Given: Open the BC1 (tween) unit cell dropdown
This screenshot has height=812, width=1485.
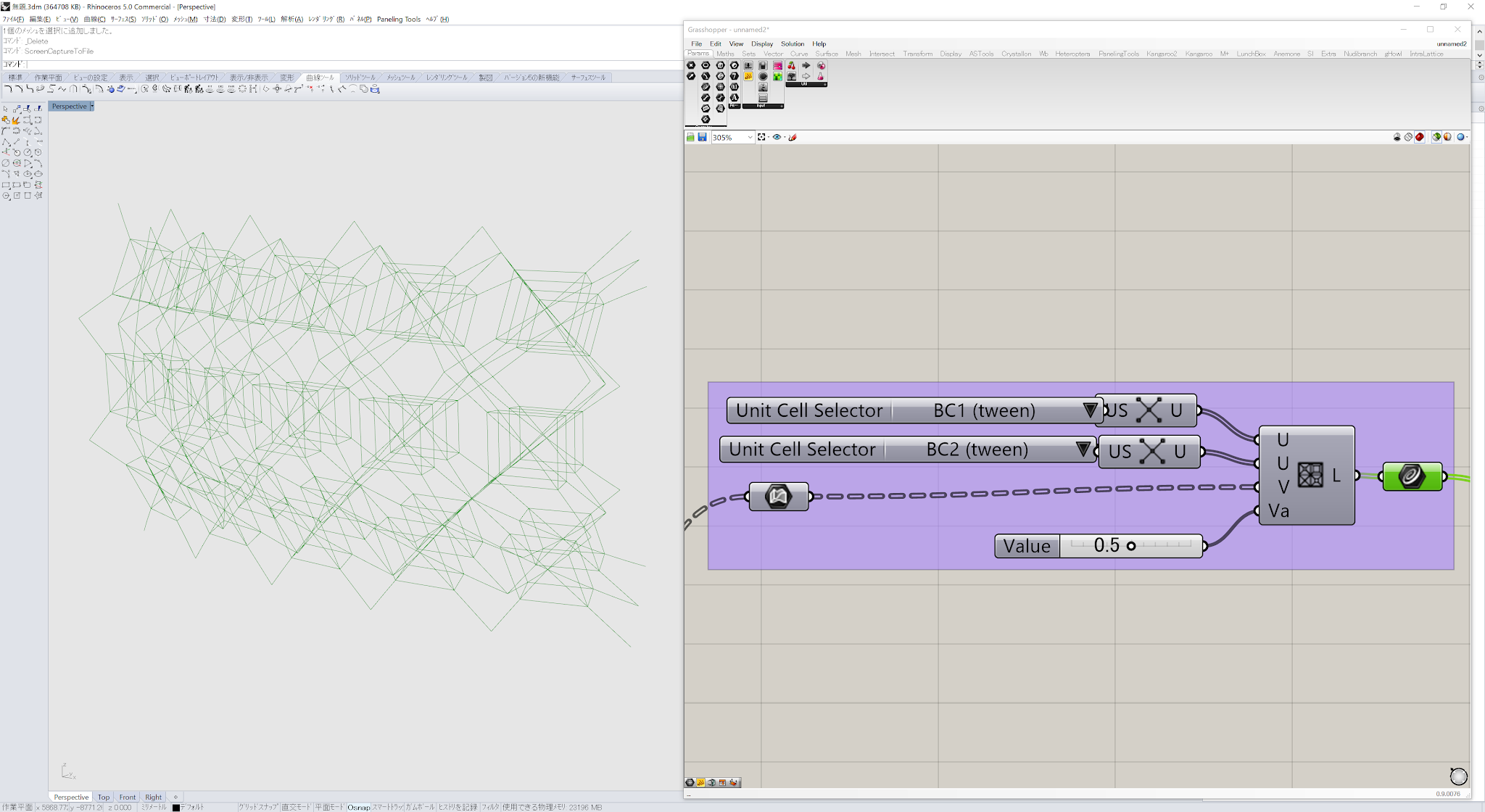Looking at the screenshot, I should coord(1090,410).
